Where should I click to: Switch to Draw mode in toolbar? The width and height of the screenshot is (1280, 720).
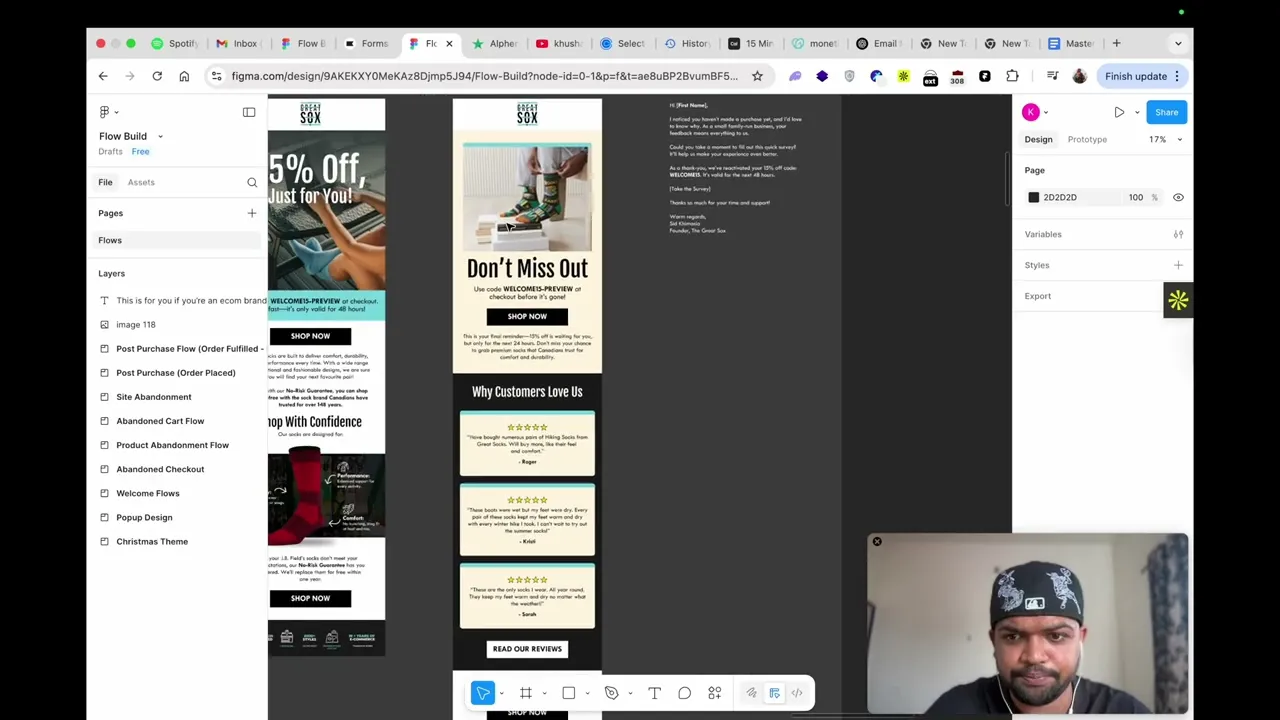click(751, 693)
